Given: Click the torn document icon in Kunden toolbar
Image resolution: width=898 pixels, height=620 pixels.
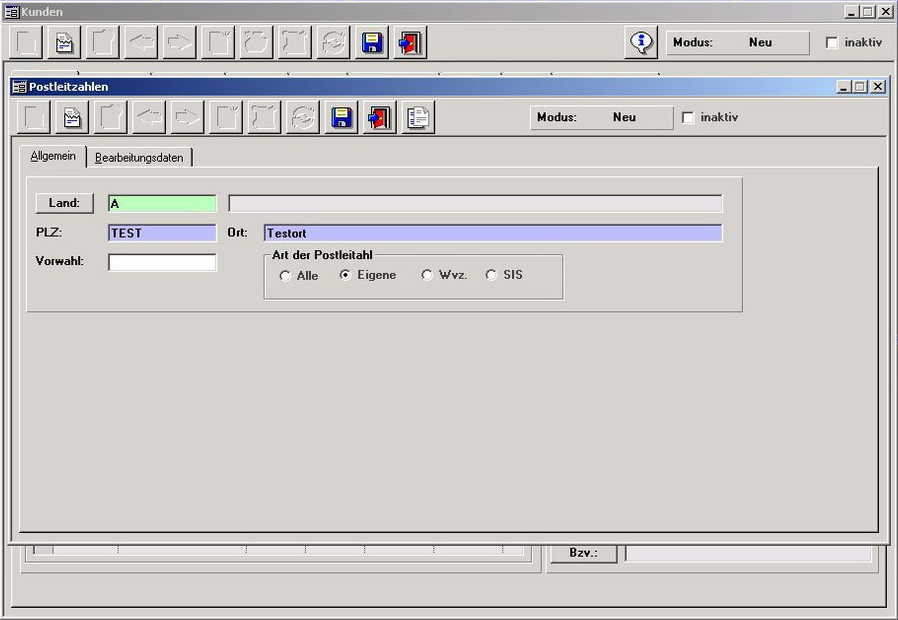Looking at the screenshot, I should click(64, 43).
